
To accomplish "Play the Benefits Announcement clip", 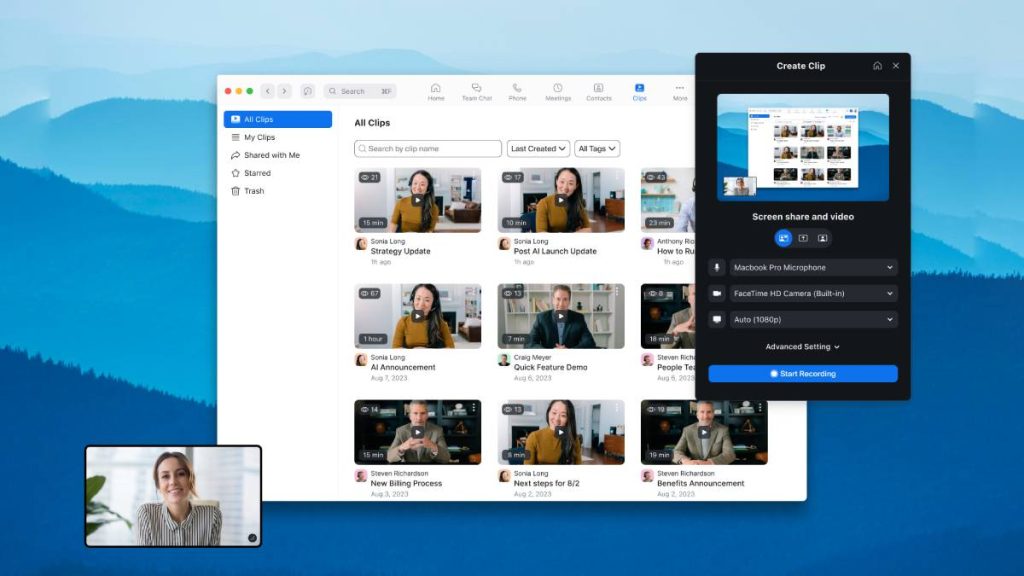I will pyautogui.click(x=704, y=432).
